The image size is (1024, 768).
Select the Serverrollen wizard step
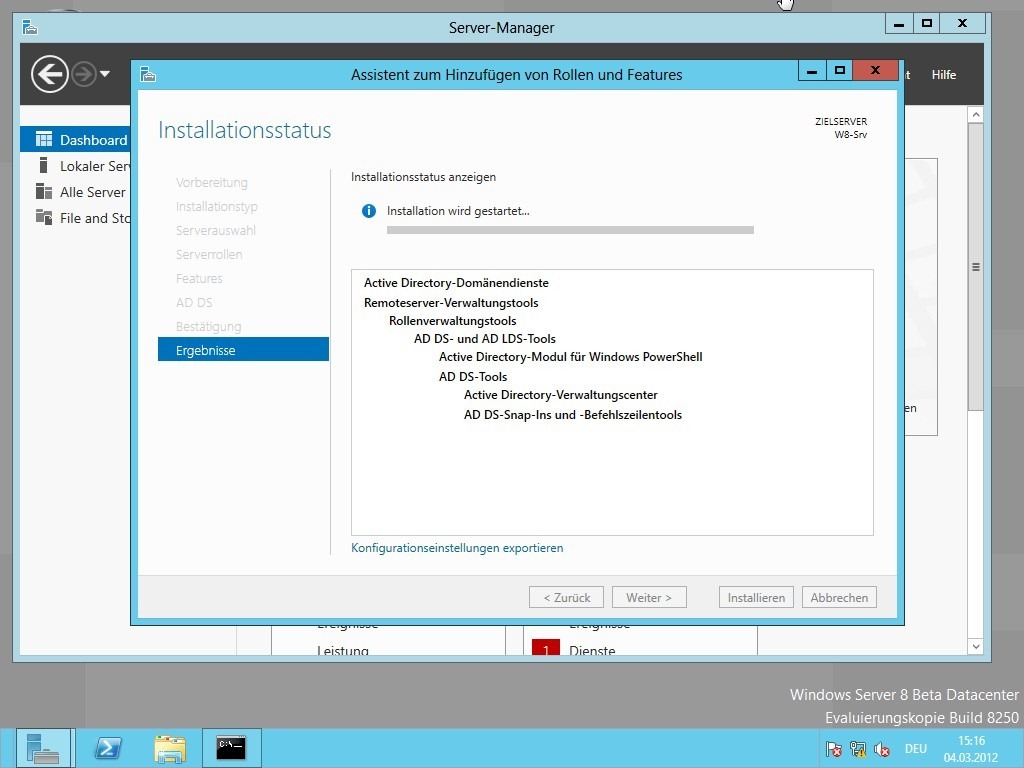click(209, 255)
